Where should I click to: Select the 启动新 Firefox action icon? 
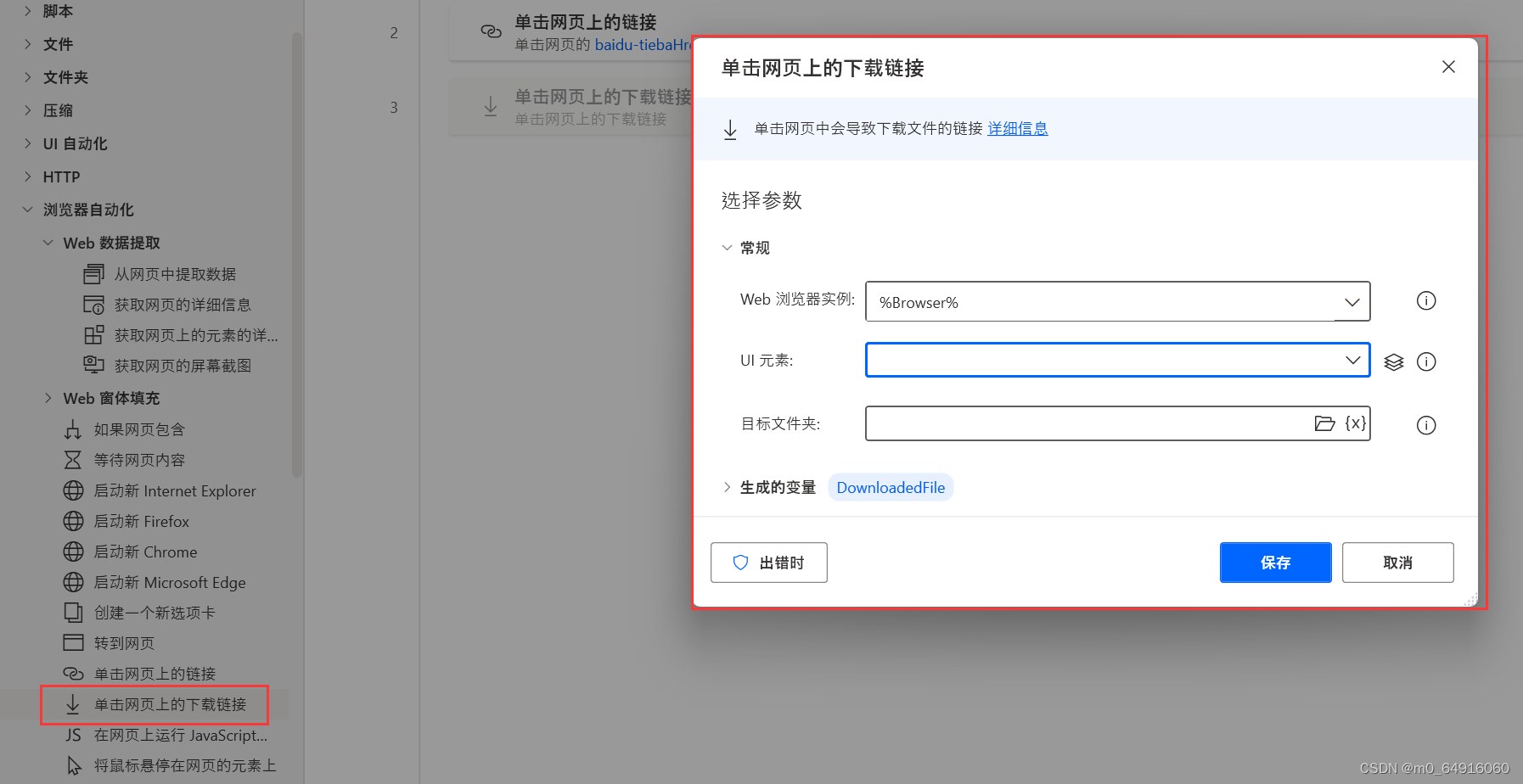coord(75,521)
